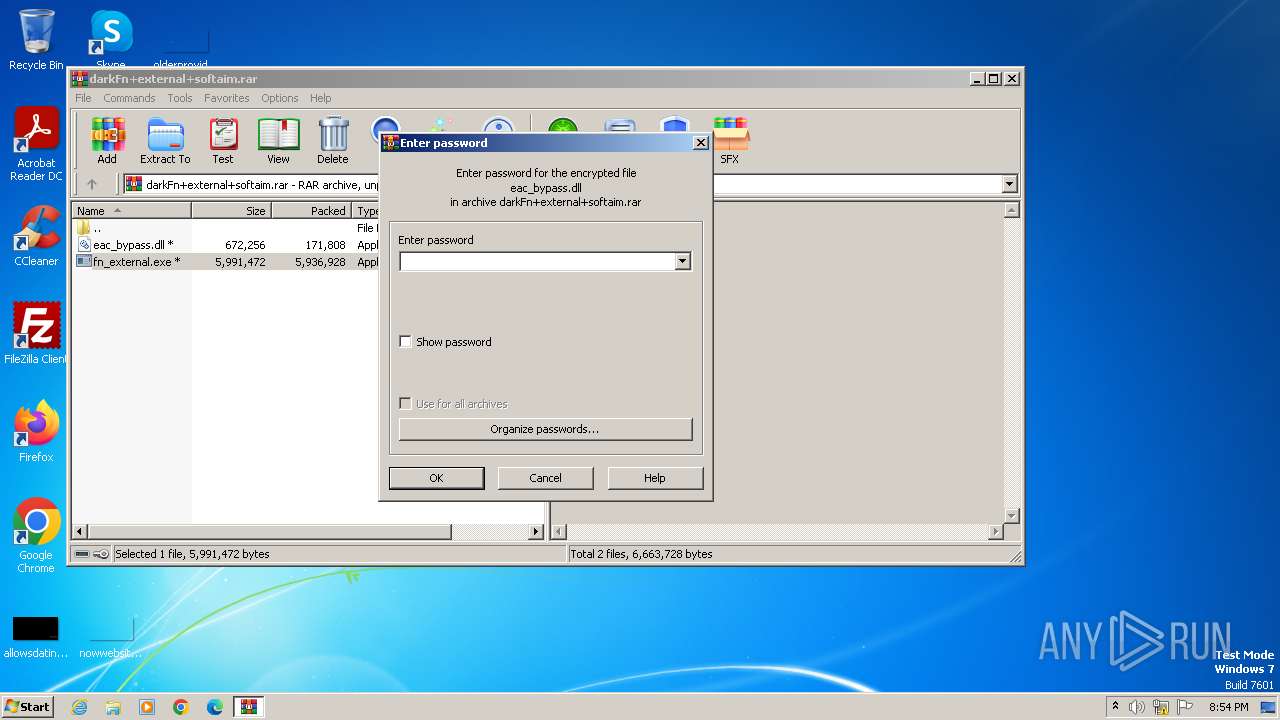Viewport: 1280px width, 720px height.
Task: Open Microsoft Edge from the taskbar
Action: pos(215,707)
